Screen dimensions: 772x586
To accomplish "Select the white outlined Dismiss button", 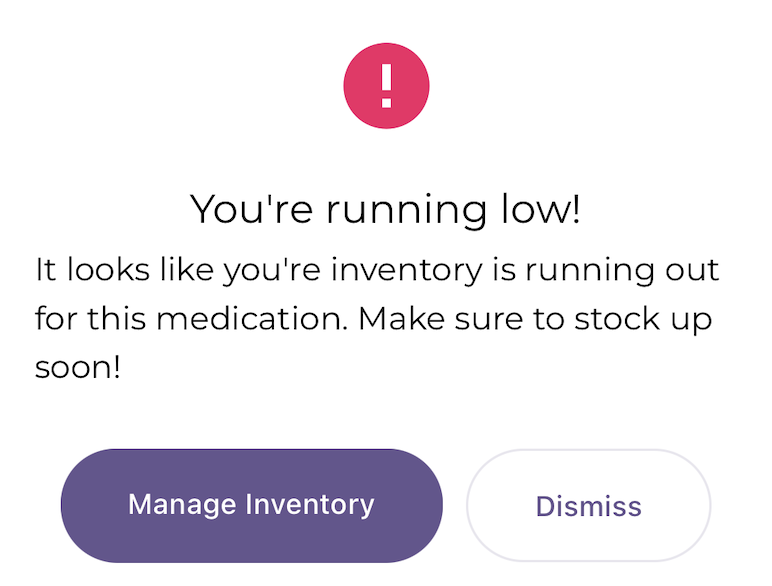I will click(588, 505).
